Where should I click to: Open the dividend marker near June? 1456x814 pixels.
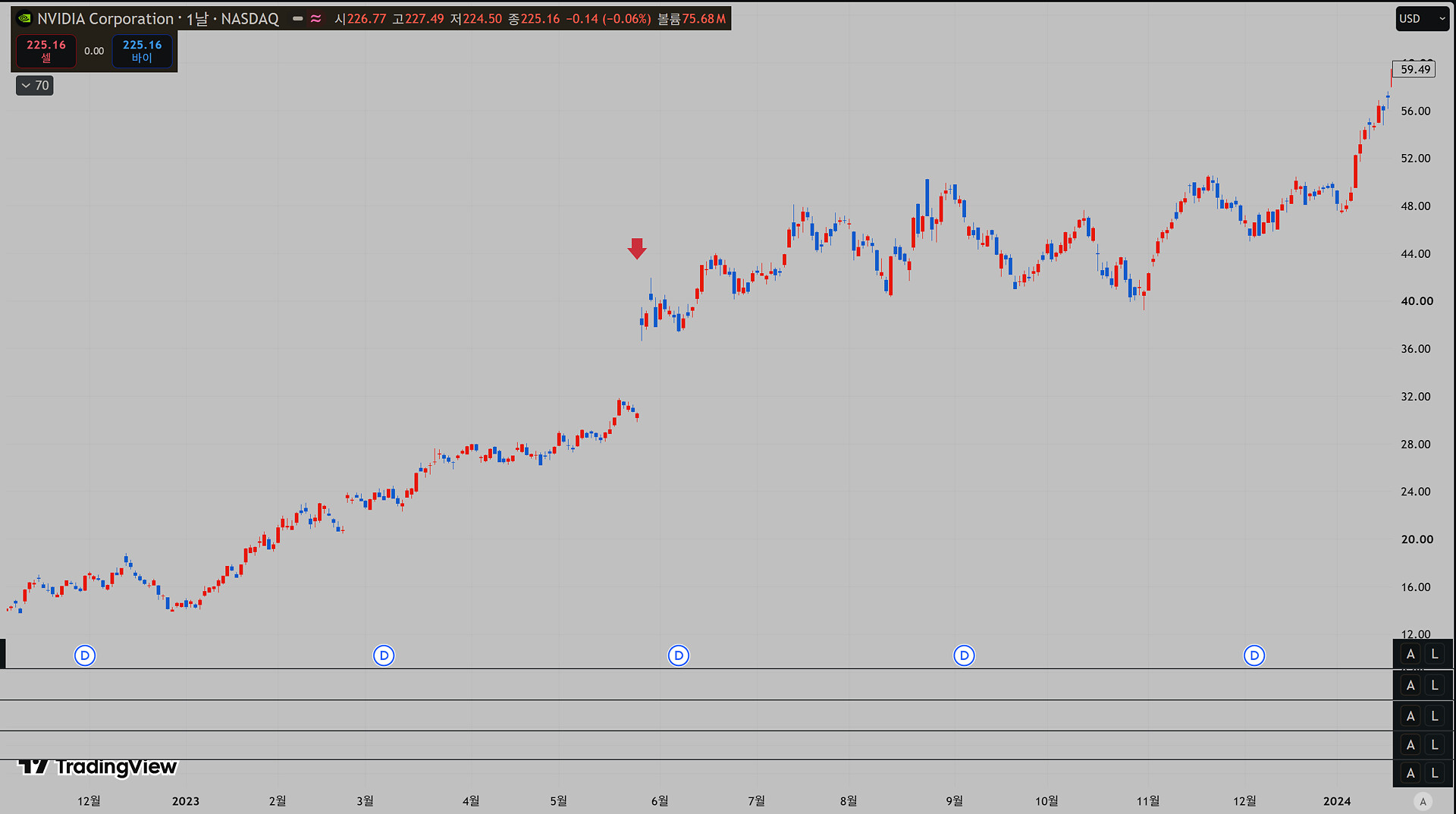coord(679,655)
